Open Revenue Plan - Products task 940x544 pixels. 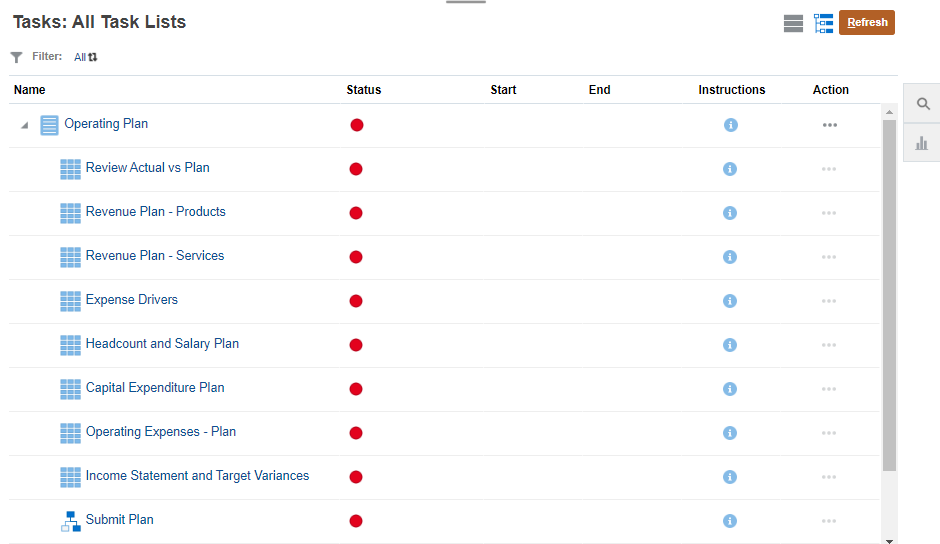click(155, 212)
